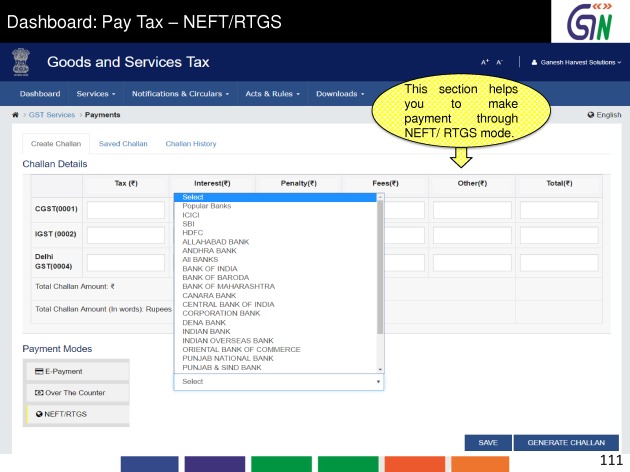Click the GSTN logo at top right
The height and width of the screenshot is (472, 630).
[589, 21]
